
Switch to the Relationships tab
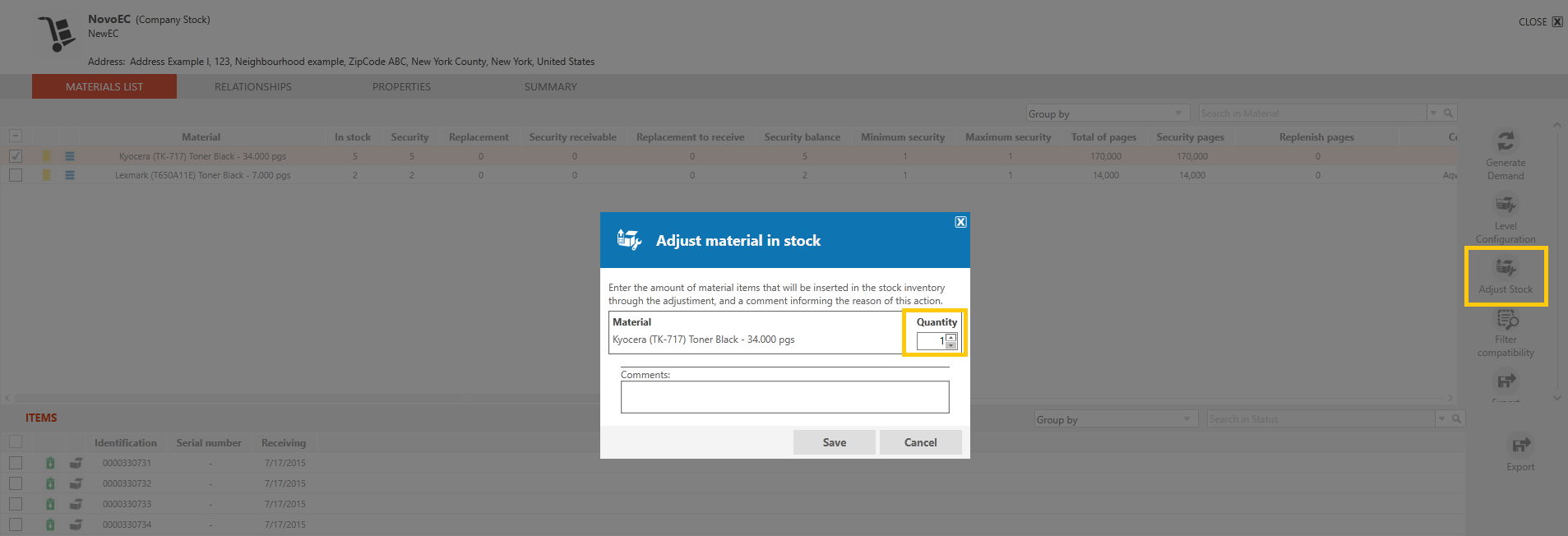[x=253, y=86]
